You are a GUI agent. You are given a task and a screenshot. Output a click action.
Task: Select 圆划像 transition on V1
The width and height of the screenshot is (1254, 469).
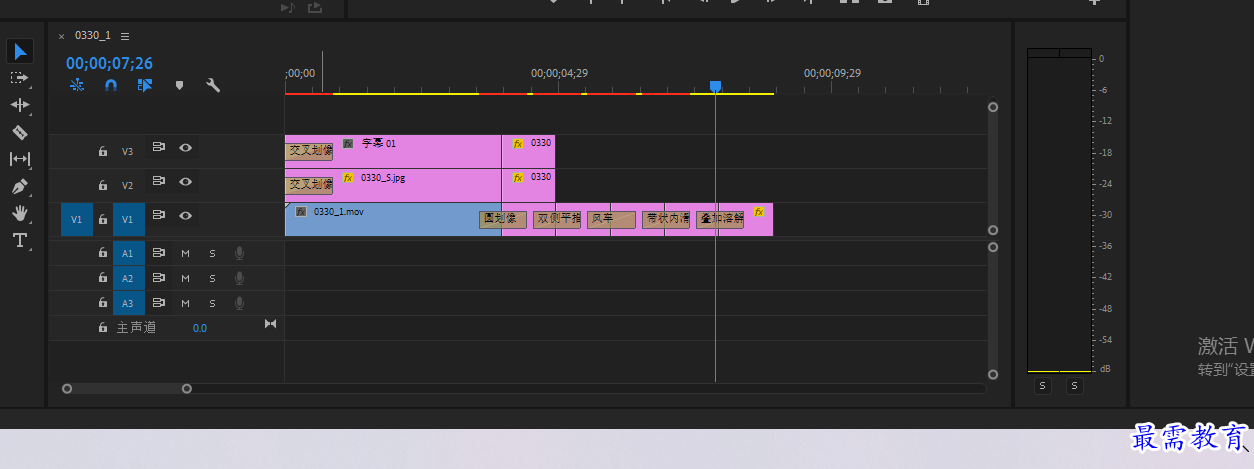503,219
